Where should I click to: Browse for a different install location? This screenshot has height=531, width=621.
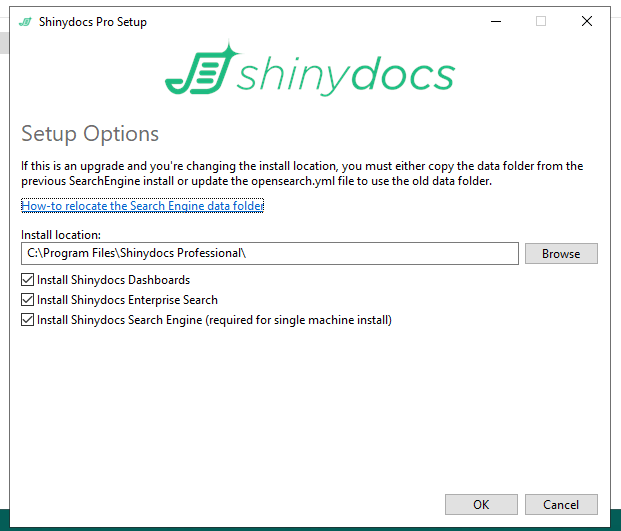point(560,254)
